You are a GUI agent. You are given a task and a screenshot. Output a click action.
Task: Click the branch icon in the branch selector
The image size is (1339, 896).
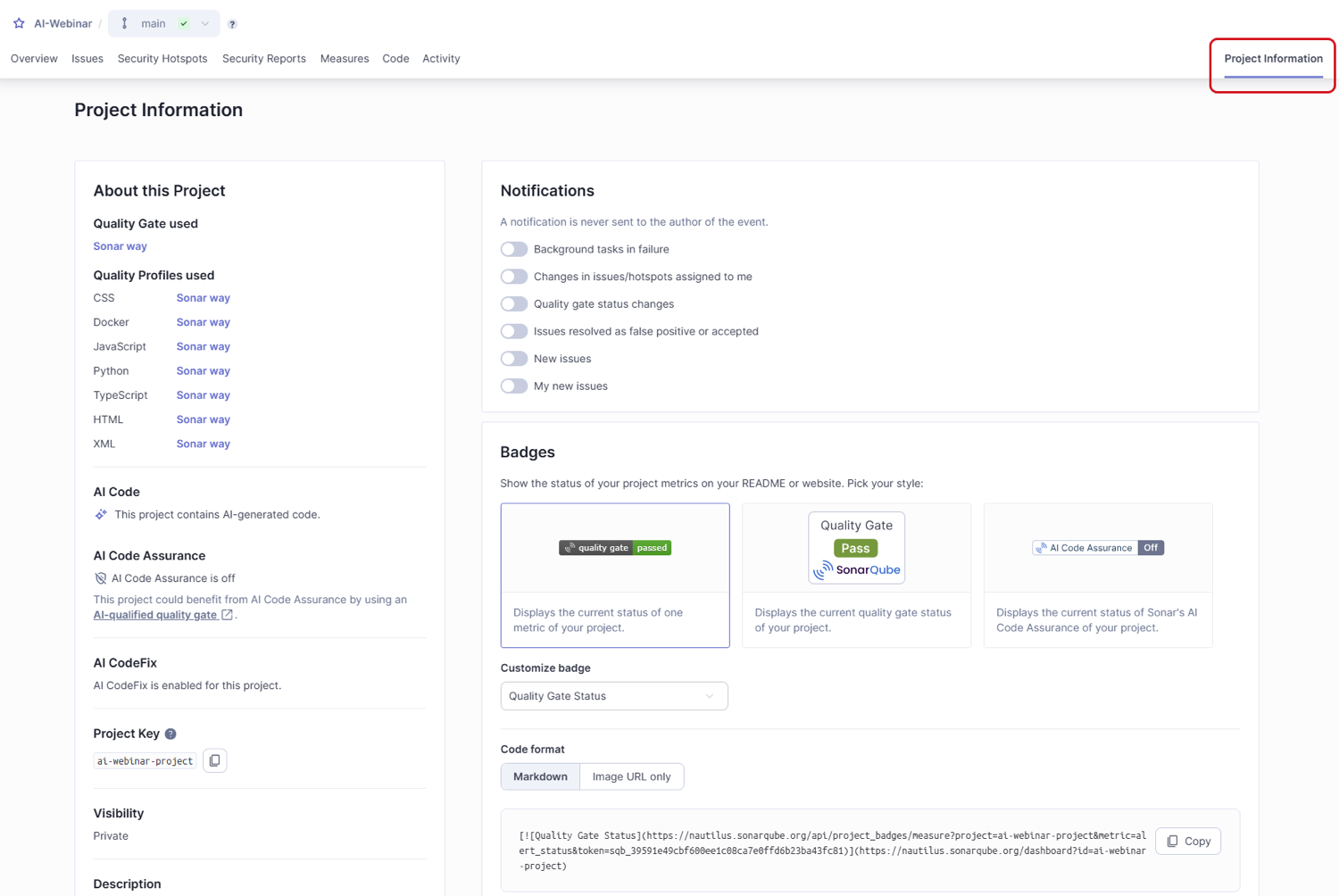pyautogui.click(x=124, y=23)
